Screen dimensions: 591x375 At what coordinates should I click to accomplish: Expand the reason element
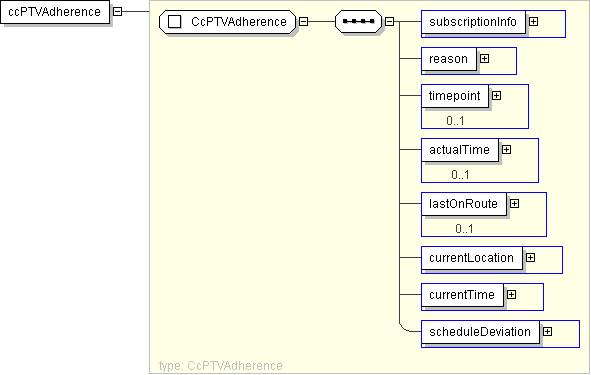[484, 58]
